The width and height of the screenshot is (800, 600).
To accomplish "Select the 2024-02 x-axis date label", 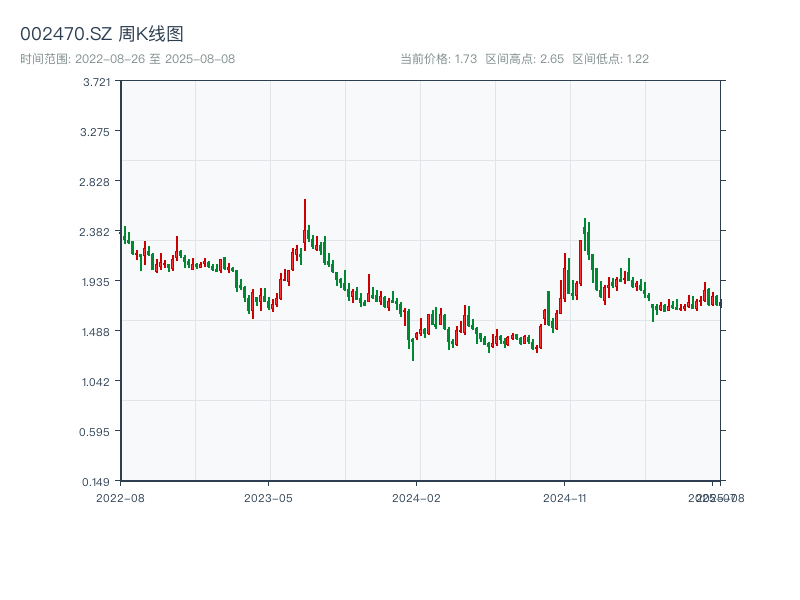I will (416, 497).
